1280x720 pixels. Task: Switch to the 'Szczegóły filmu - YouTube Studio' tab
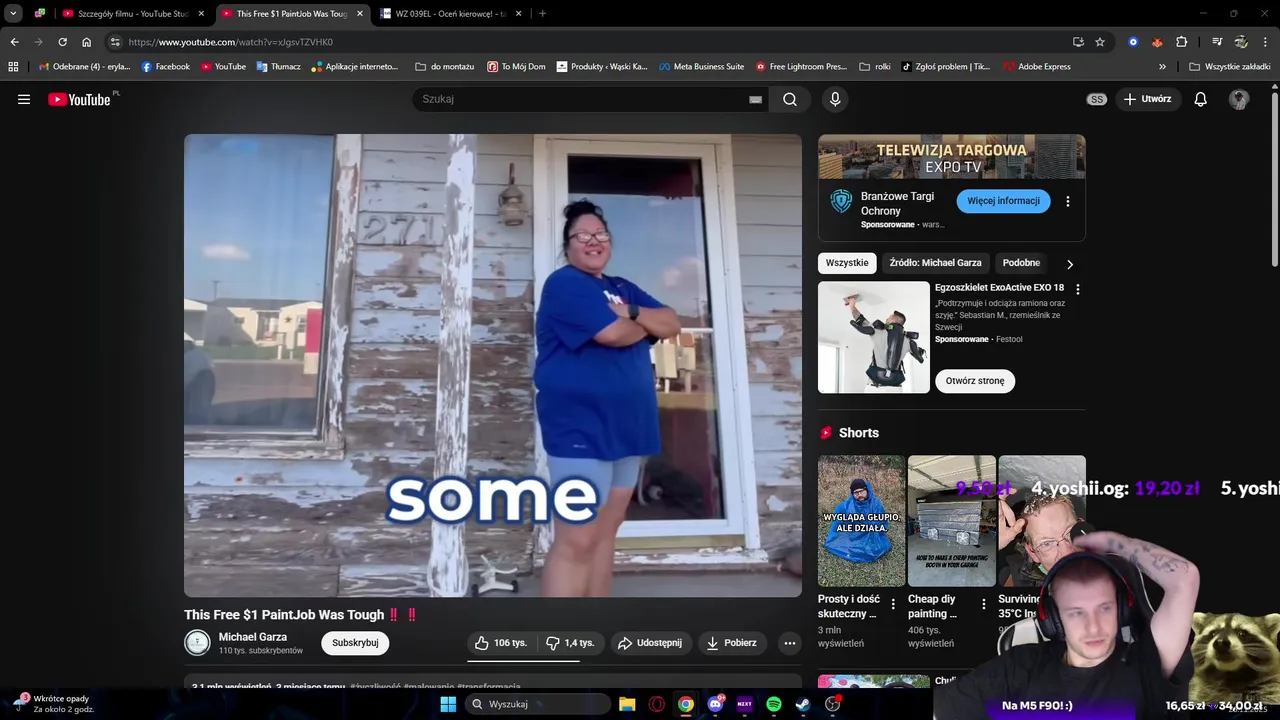coord(132,14)
